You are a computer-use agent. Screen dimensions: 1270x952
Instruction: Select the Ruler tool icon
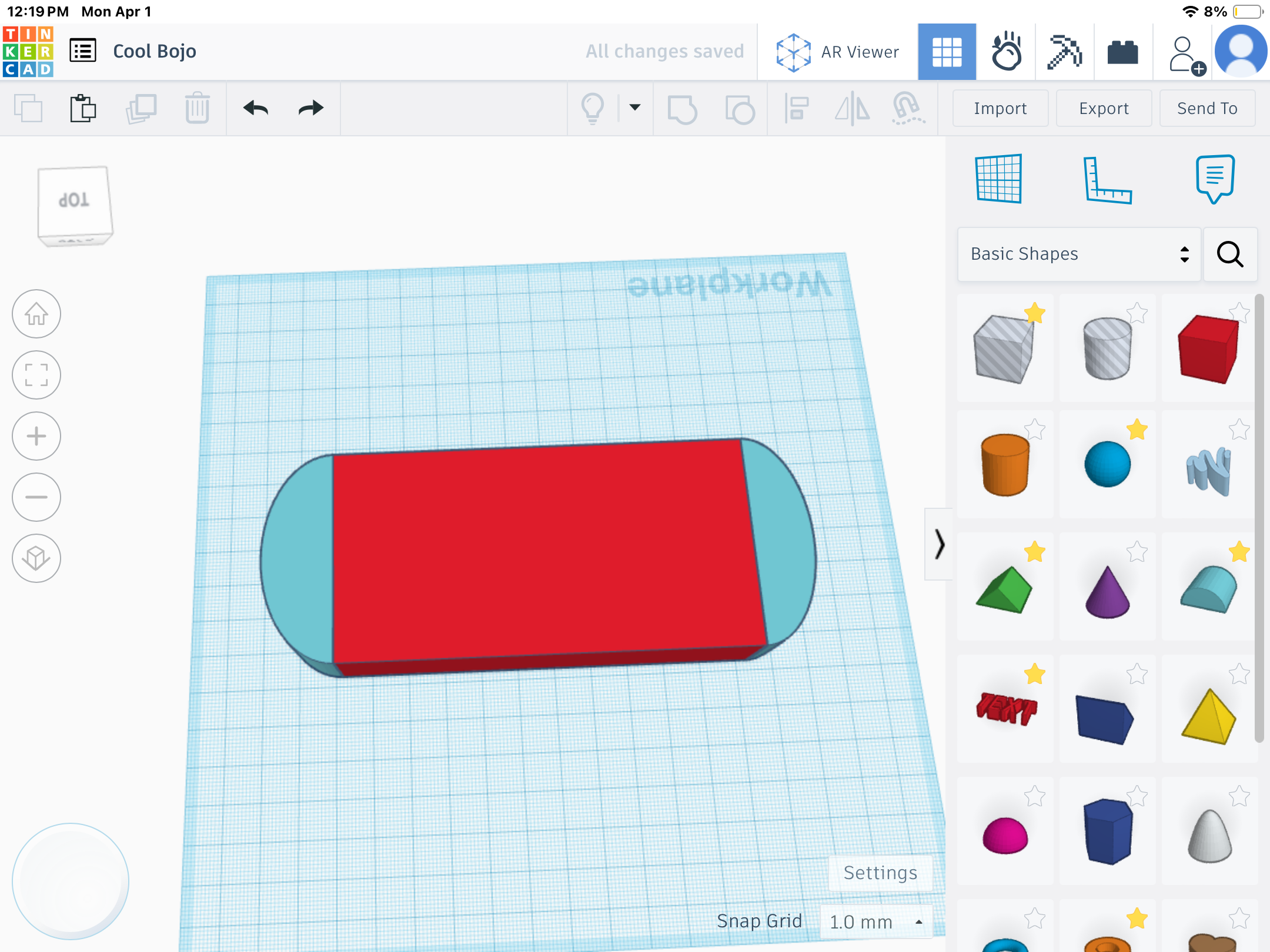pos(1107,180)
